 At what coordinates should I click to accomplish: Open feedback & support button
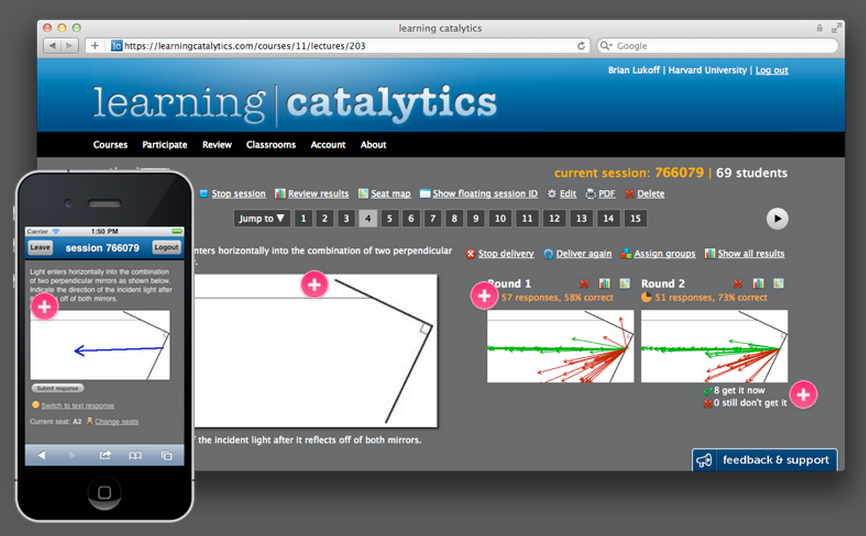tap(765, 460)
